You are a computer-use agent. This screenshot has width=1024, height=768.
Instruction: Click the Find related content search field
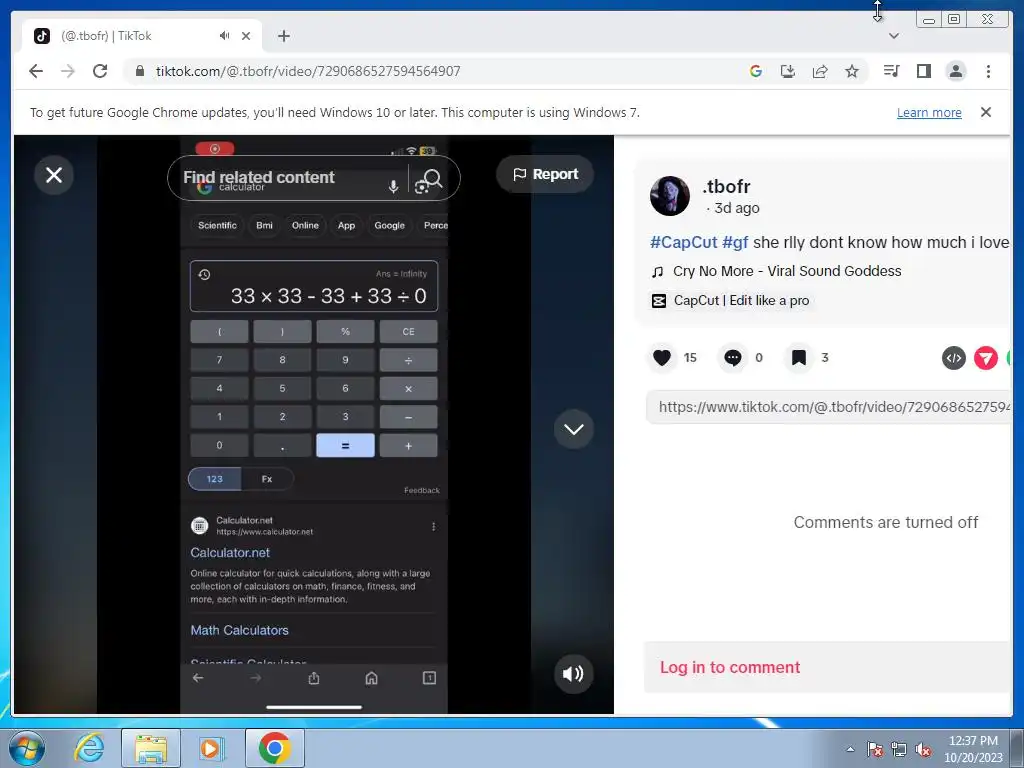click(285, 178)
